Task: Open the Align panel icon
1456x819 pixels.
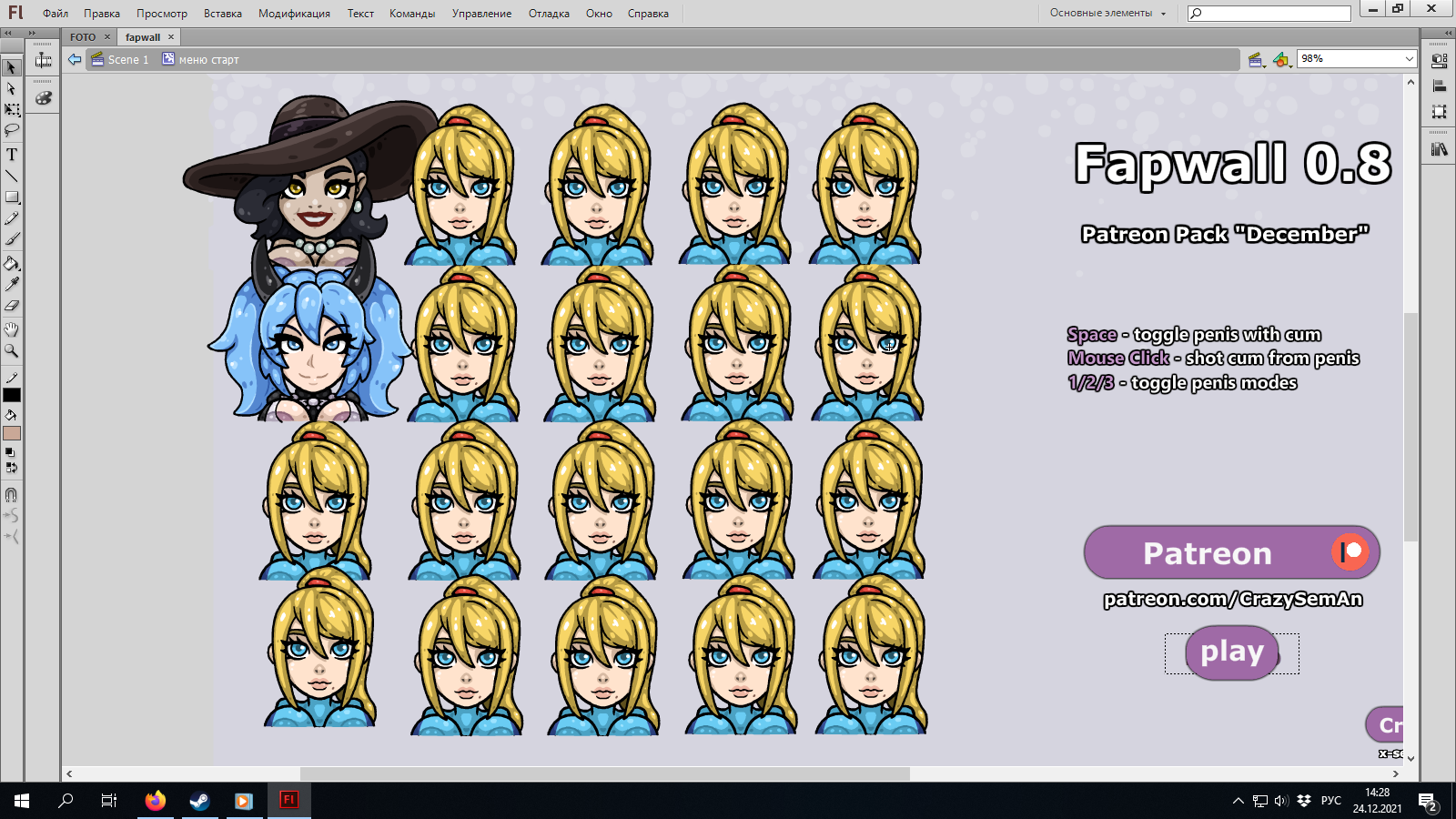Action: (x=1439, y=86)
